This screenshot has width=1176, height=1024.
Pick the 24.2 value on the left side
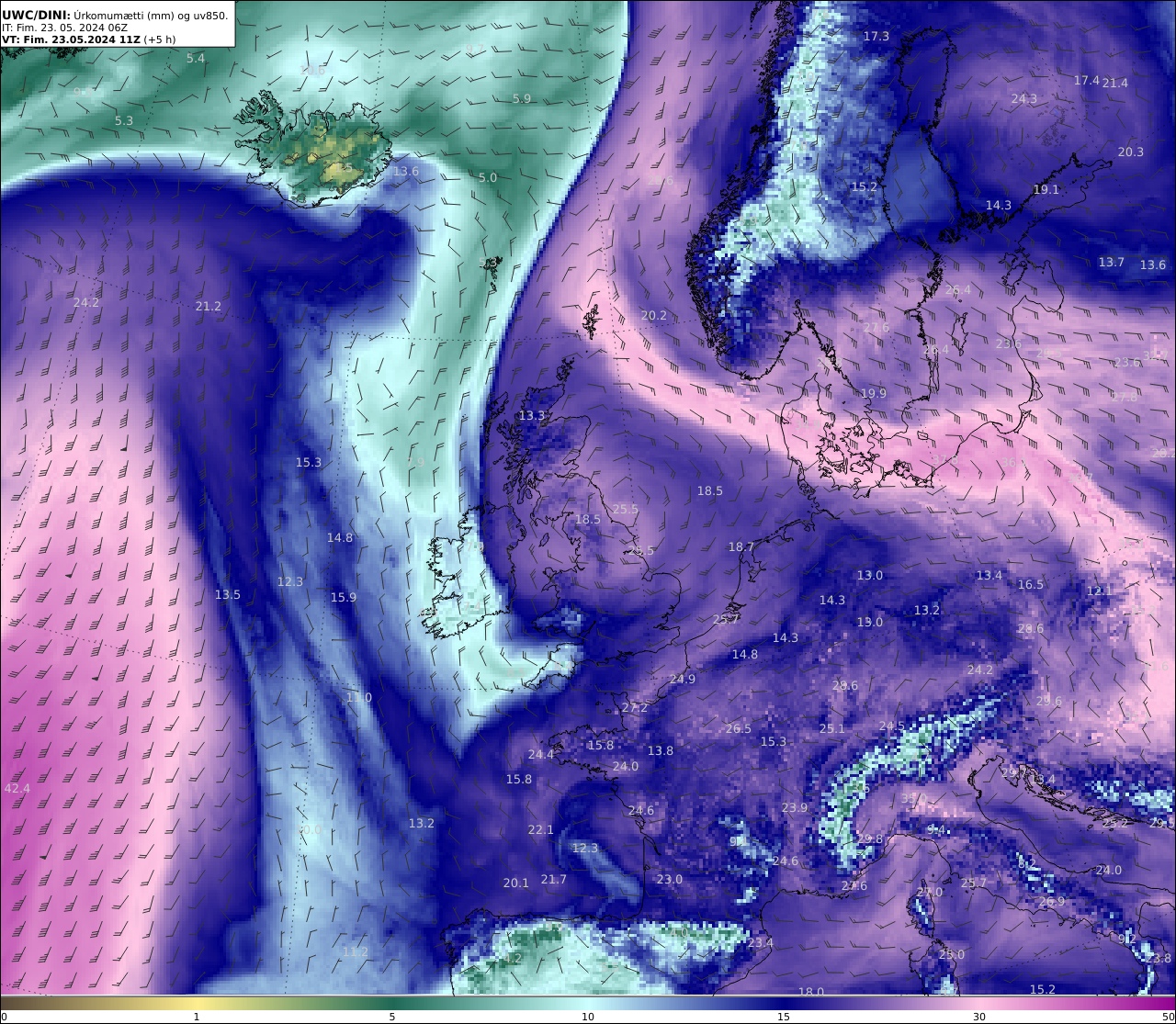86,303
